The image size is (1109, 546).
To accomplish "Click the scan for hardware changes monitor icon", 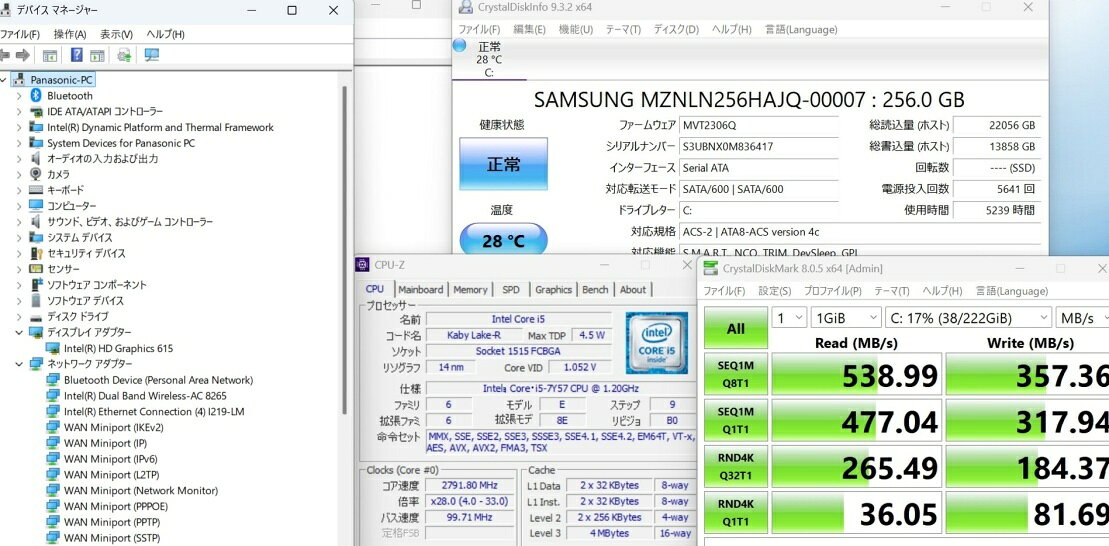I will 151,55.
